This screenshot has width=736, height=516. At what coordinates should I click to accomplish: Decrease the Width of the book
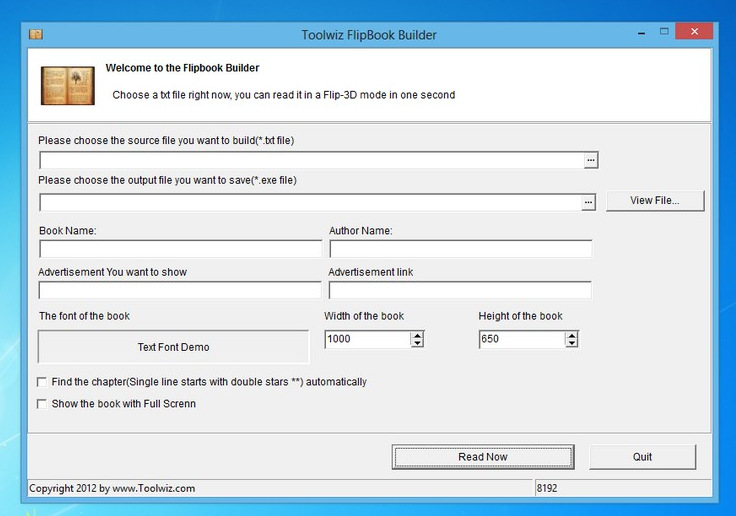tap(417, 343)
